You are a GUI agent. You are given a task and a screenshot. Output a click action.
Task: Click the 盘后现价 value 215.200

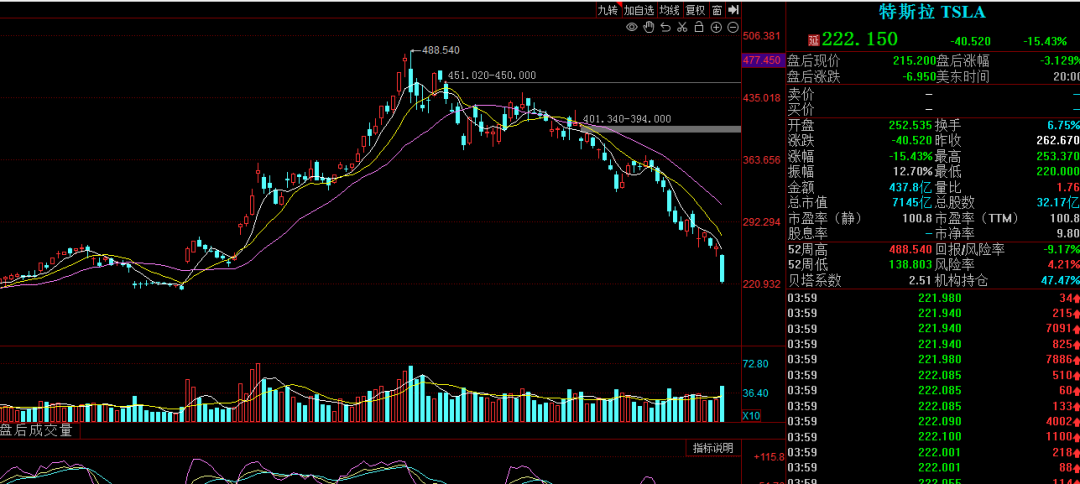(x=913, y=61)
